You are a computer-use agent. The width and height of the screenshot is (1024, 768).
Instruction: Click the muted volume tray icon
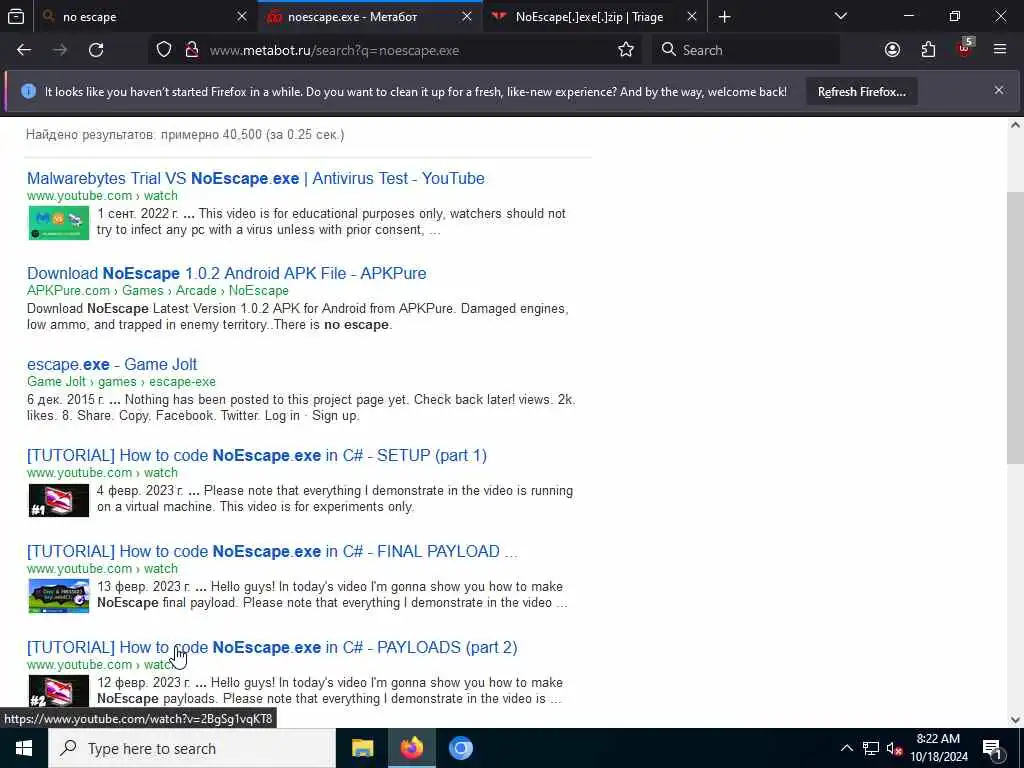[x=894, y=748]
